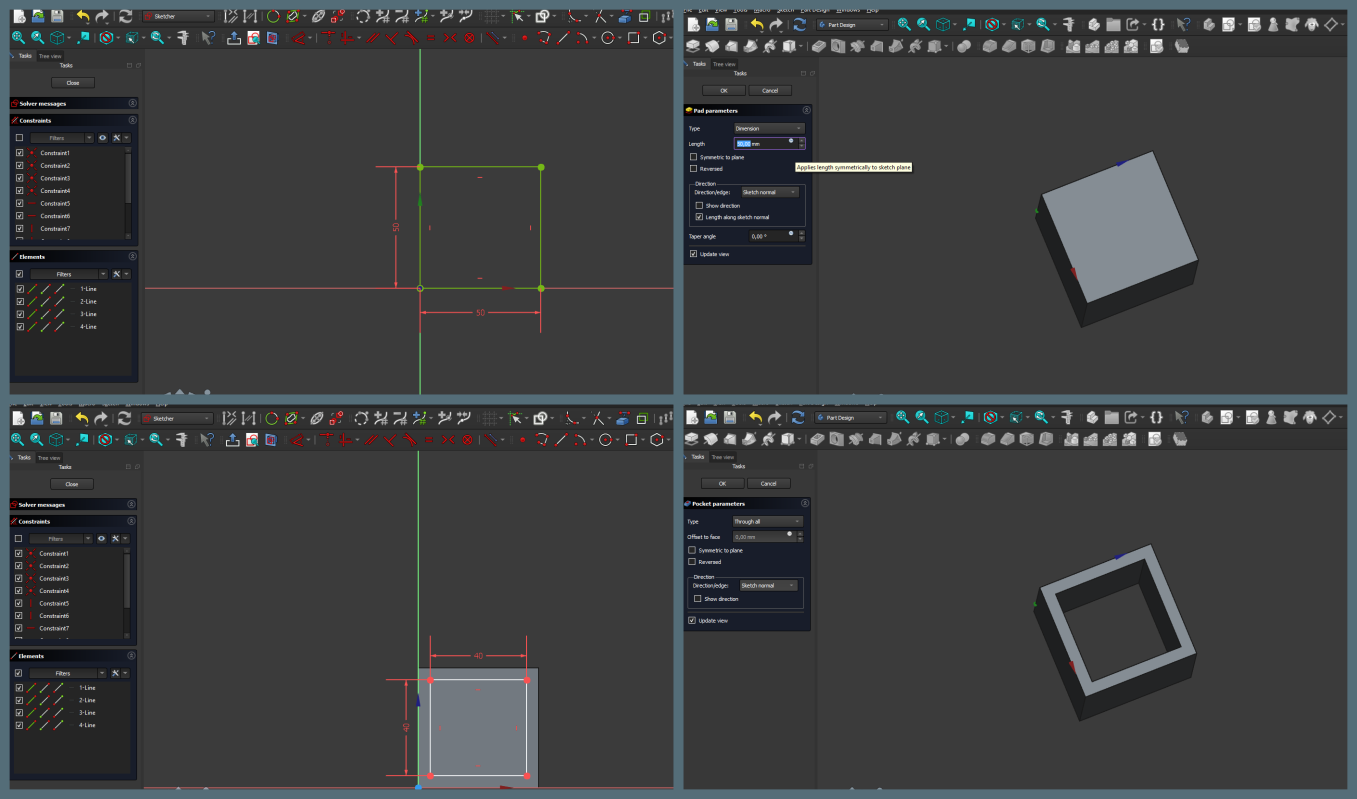
Task: Toggle Constraint1 checkbox in top-left constraints list
Action: (19, 153)
